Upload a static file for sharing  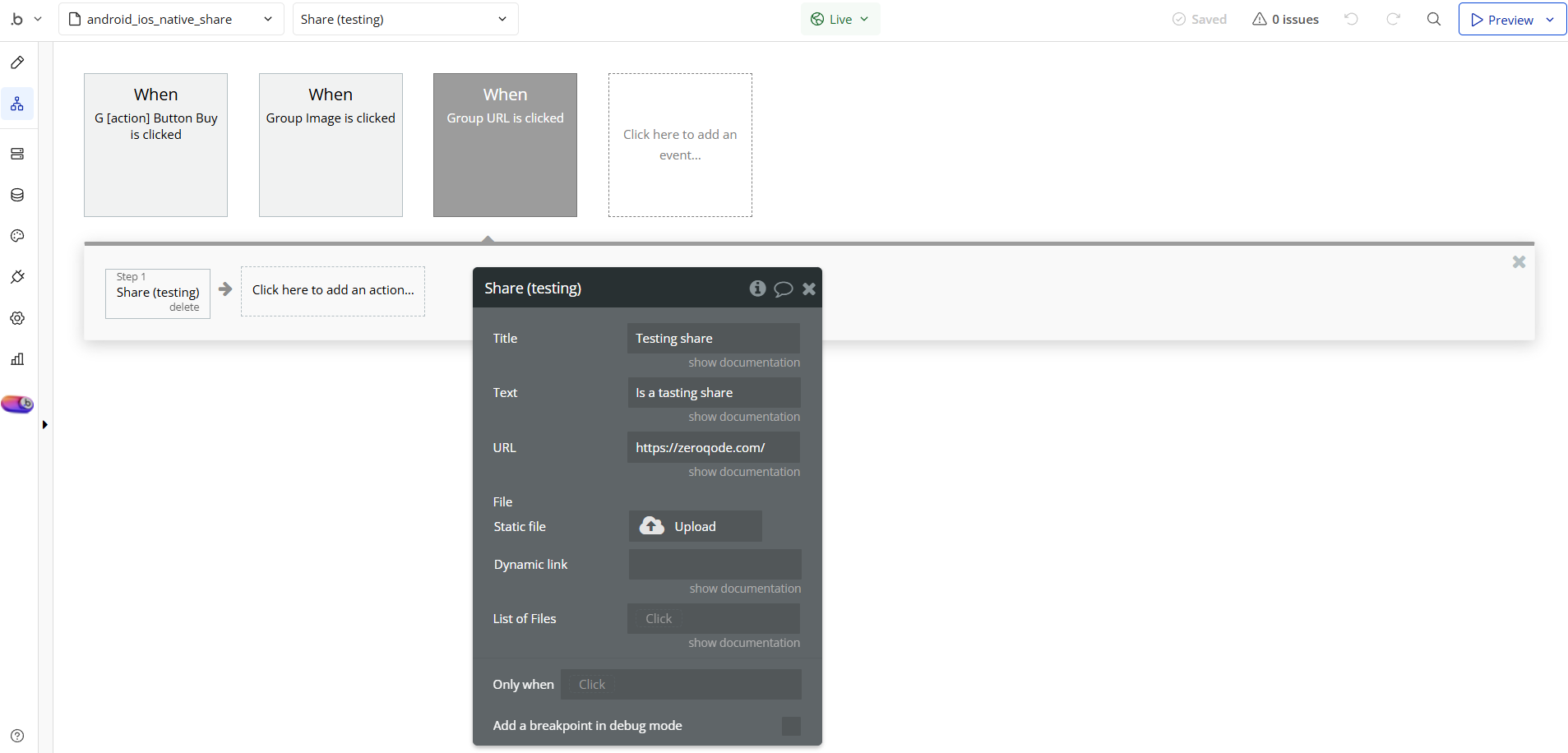pos(695,526)
